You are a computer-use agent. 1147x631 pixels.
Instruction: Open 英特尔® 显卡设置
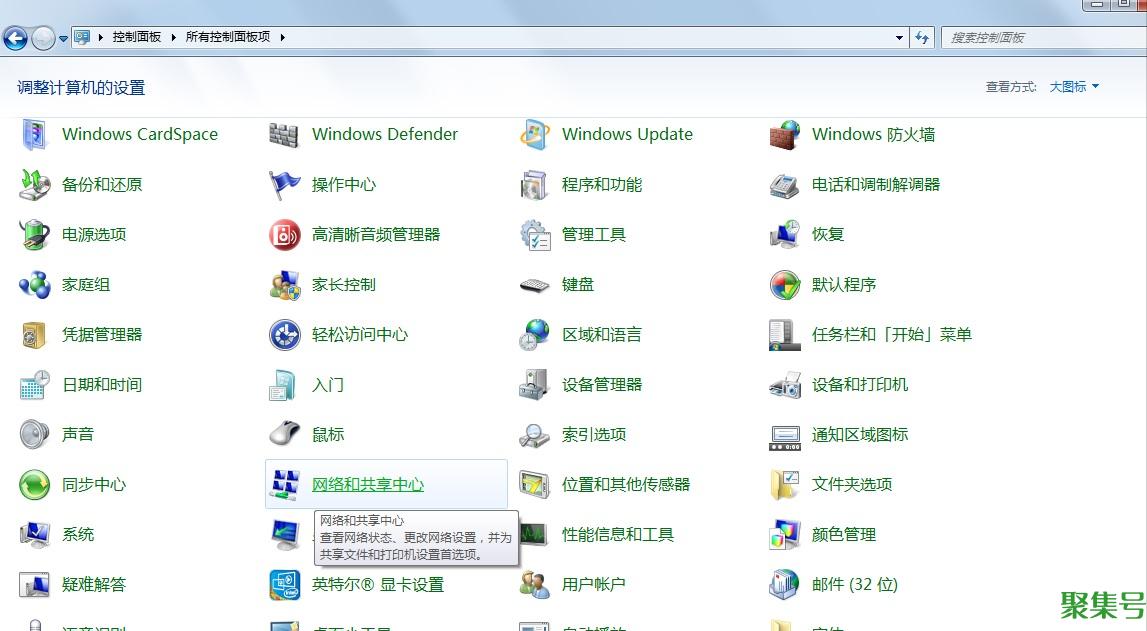[377, 585]
